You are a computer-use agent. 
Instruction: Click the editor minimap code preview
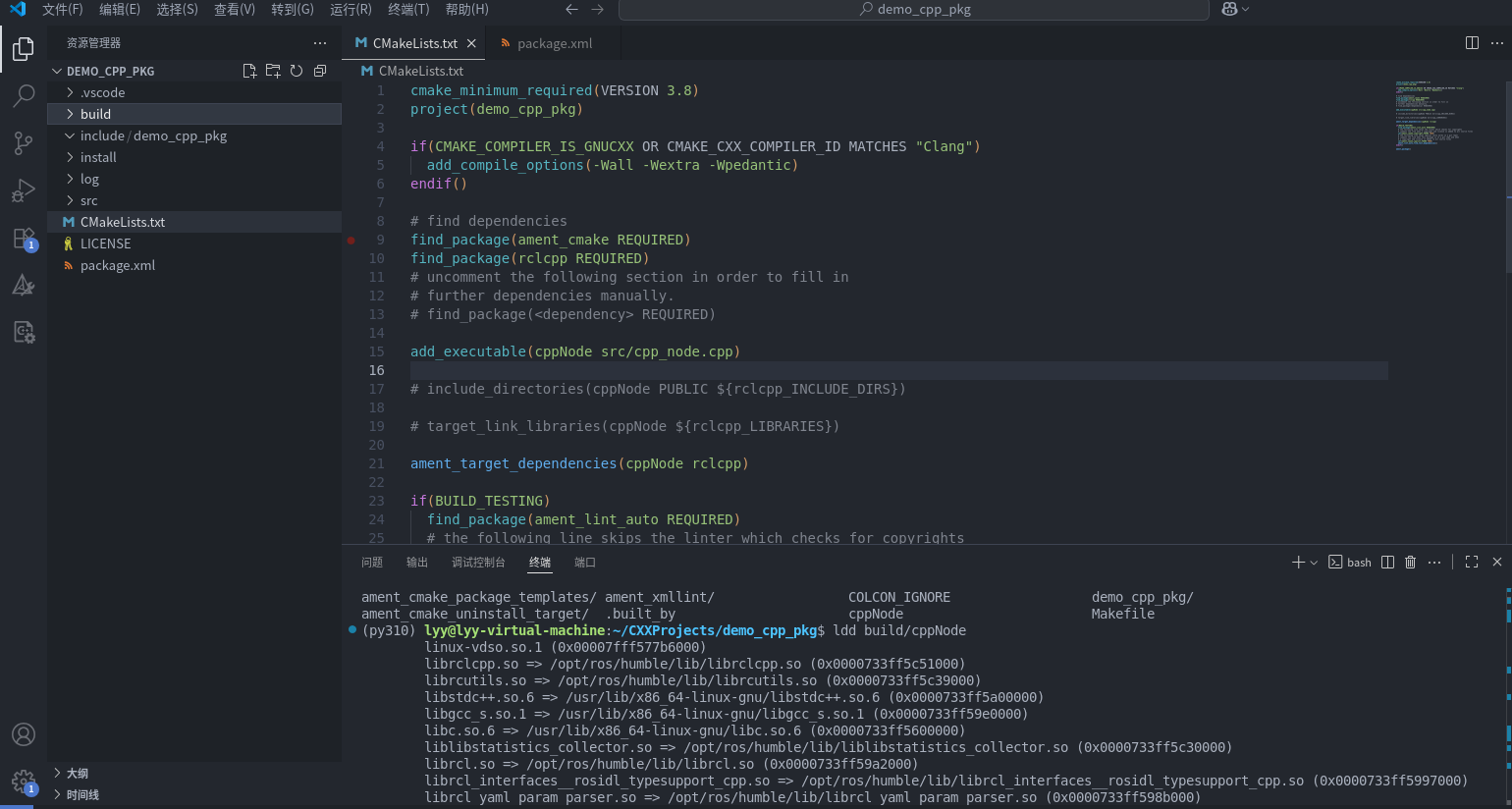[1433, 116]
